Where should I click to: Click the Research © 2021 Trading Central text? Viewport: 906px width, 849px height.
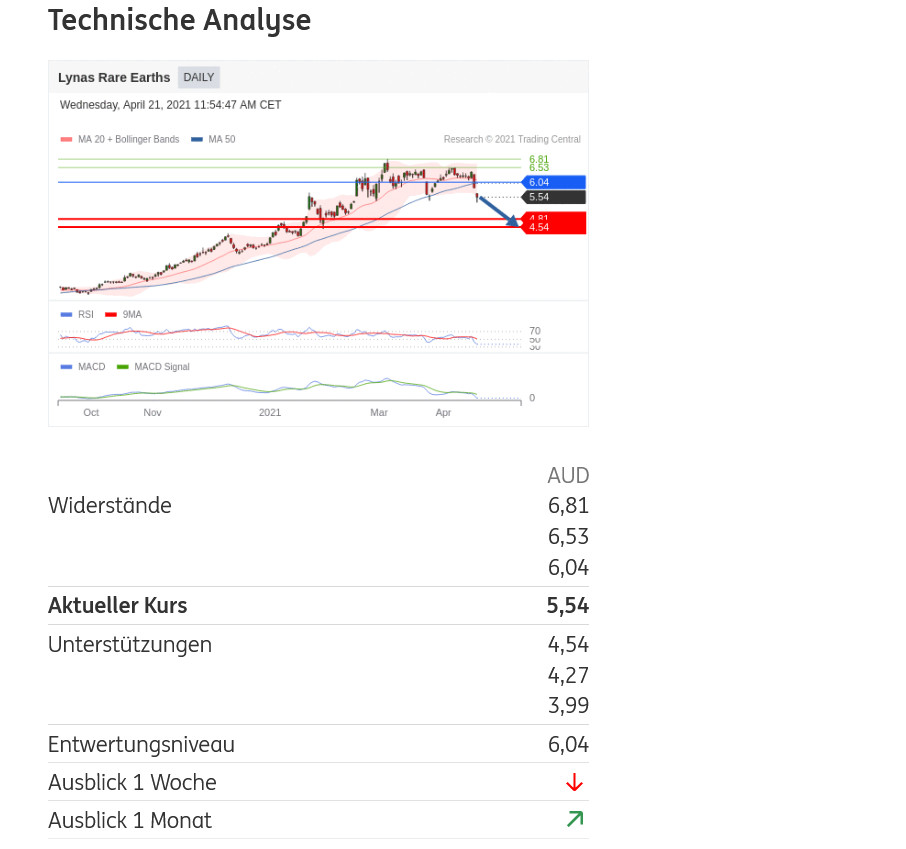(512, 140)
